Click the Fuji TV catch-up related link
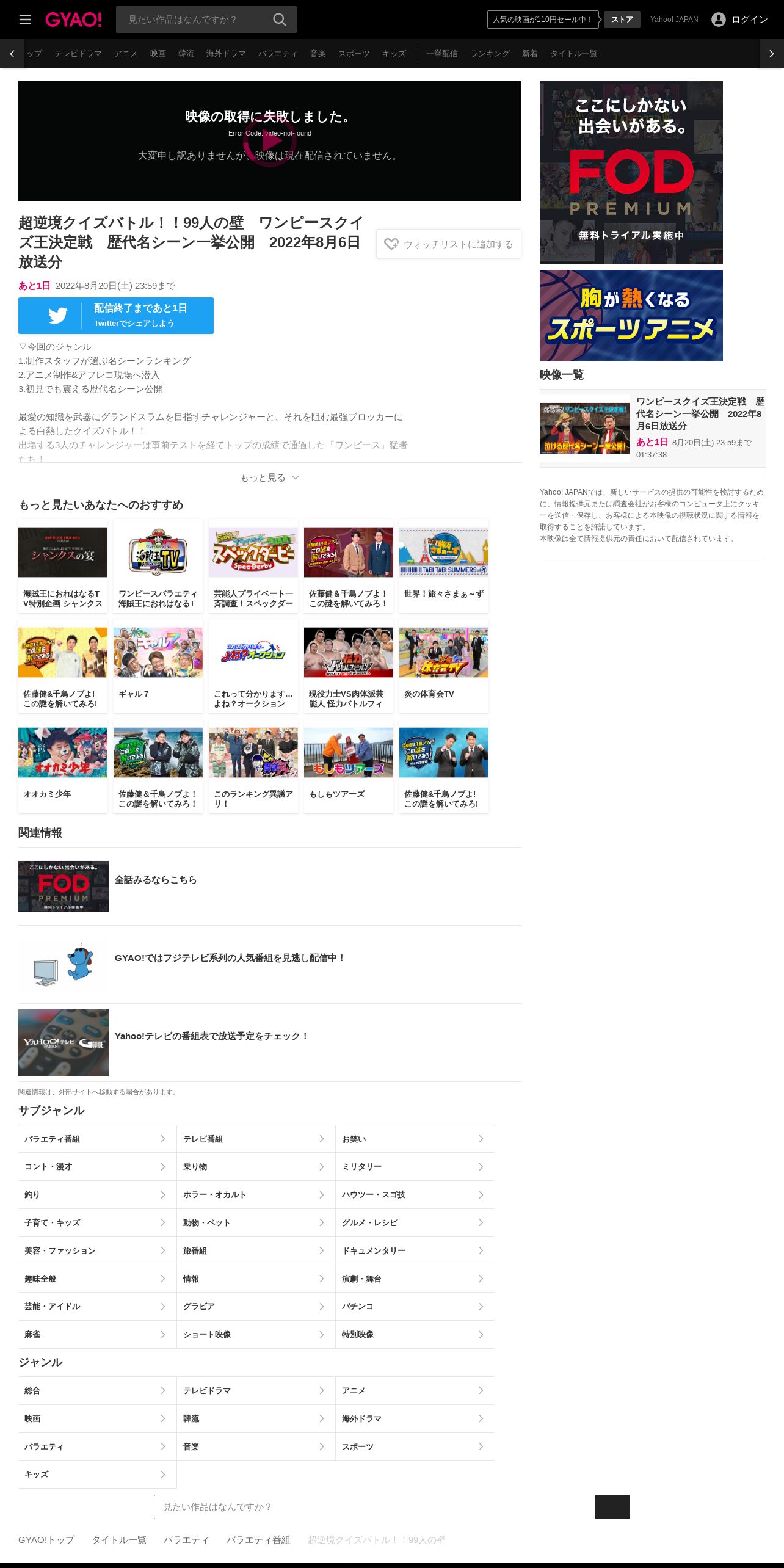 coord(230,958)
